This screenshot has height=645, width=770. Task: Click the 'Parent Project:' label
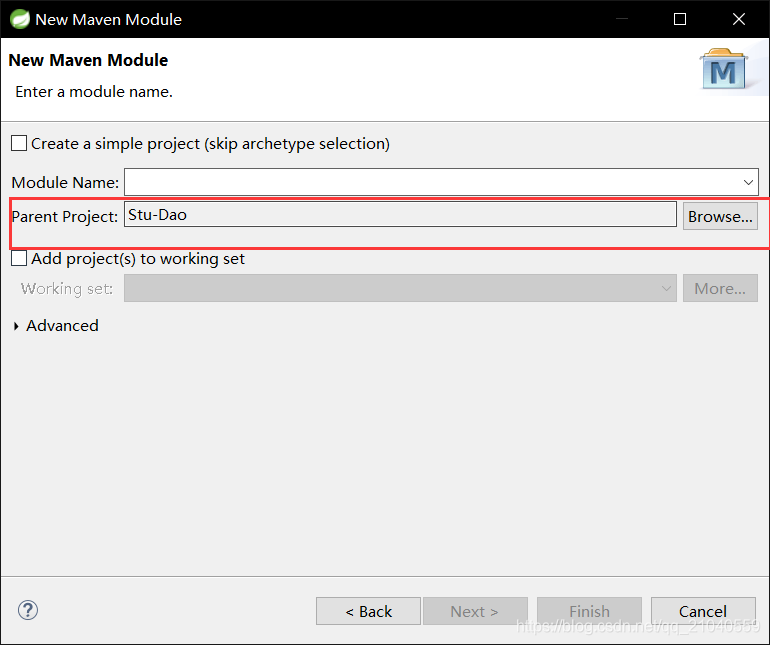pos(64,217)
